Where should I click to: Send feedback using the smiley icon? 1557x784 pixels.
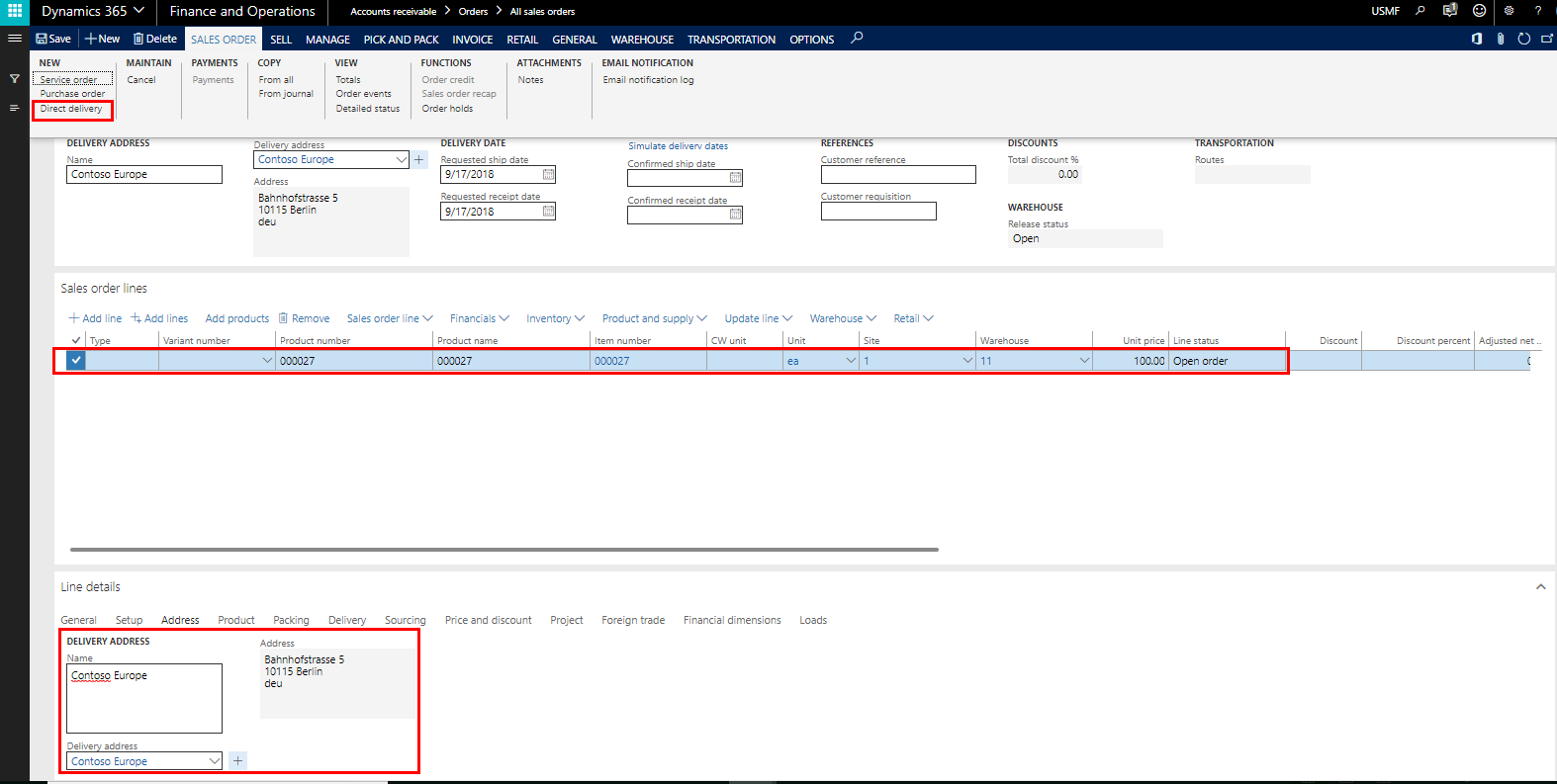pyautogui.click(x=1479, y=11)
